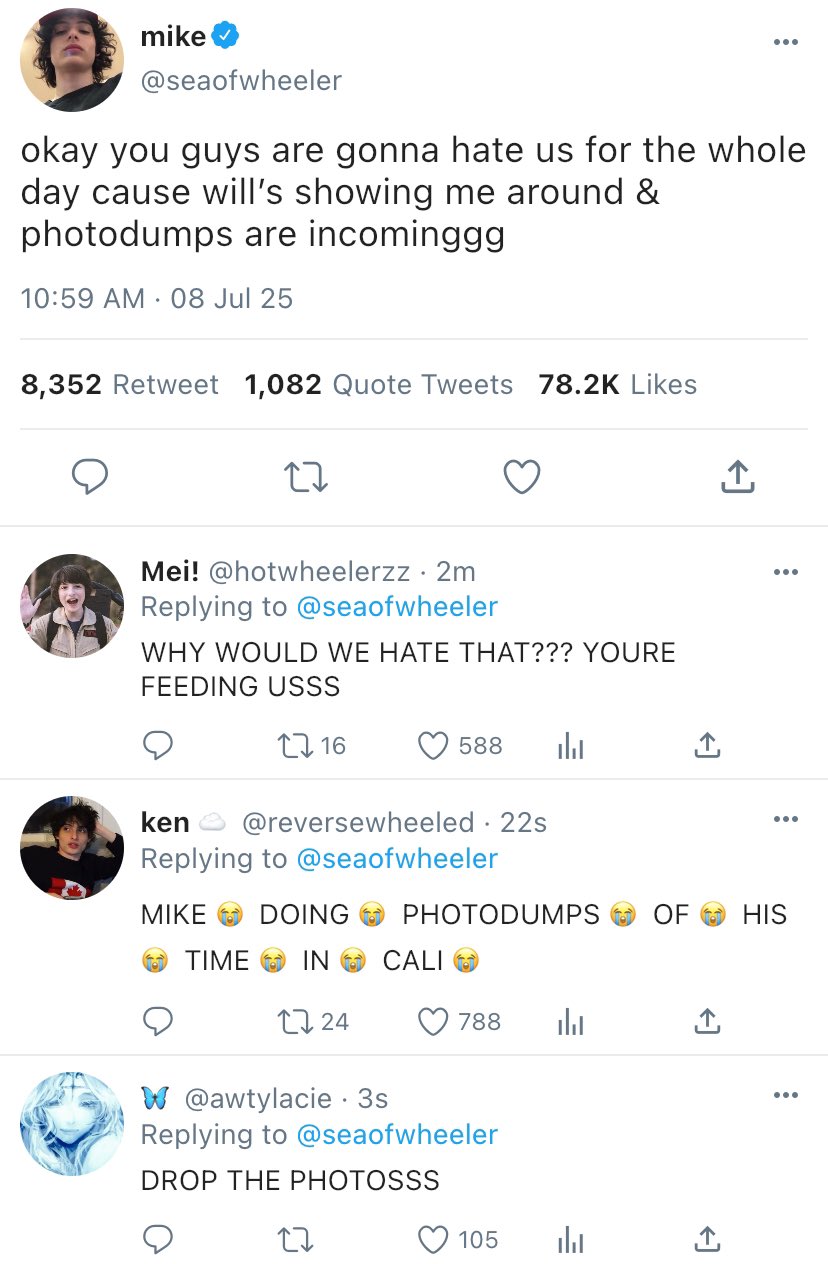
Task: Share mike's main tweet
Action: coord(737,478)
